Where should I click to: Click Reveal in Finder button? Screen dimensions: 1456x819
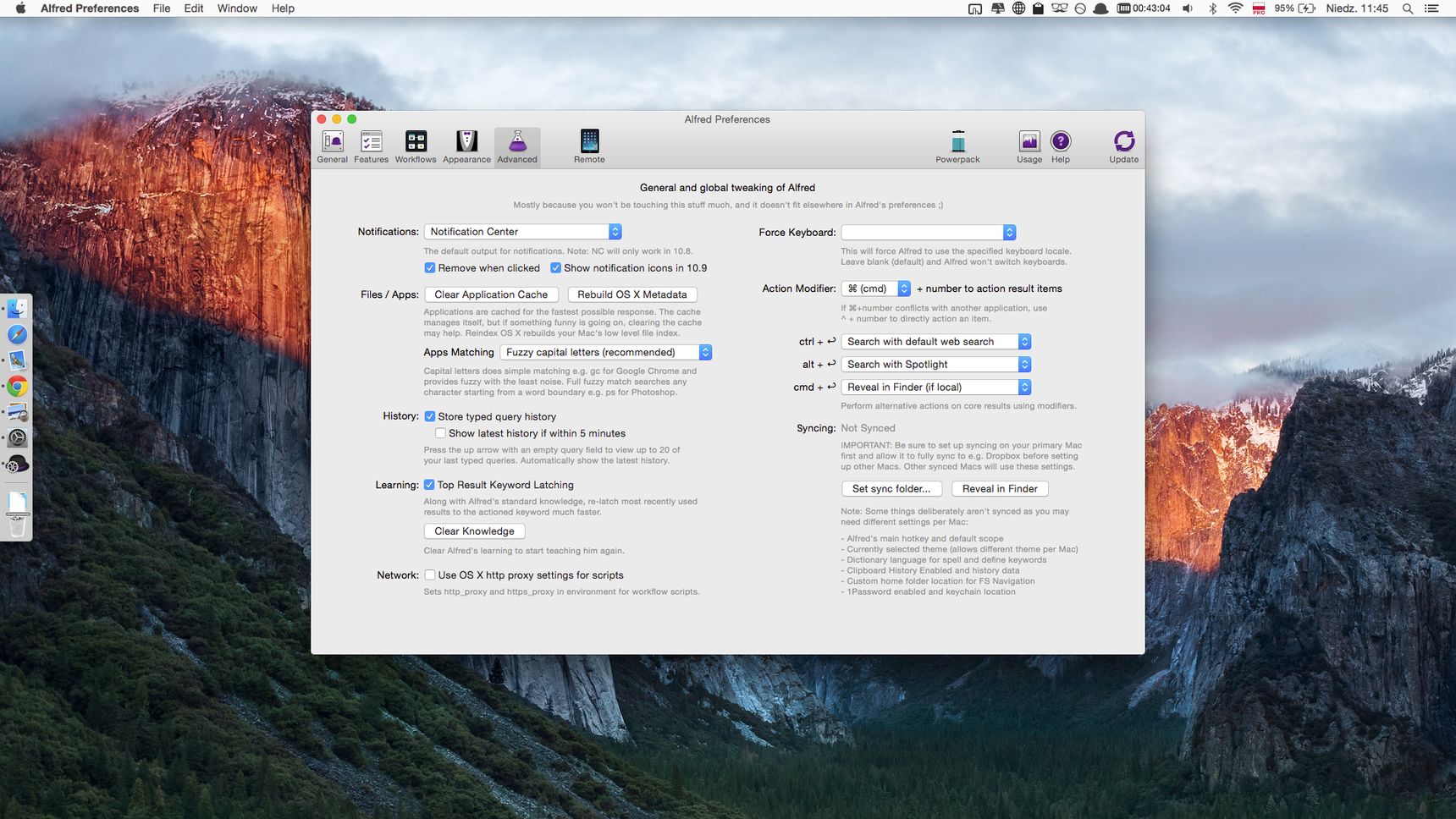pyautogui.click(x=1000, y=489)
